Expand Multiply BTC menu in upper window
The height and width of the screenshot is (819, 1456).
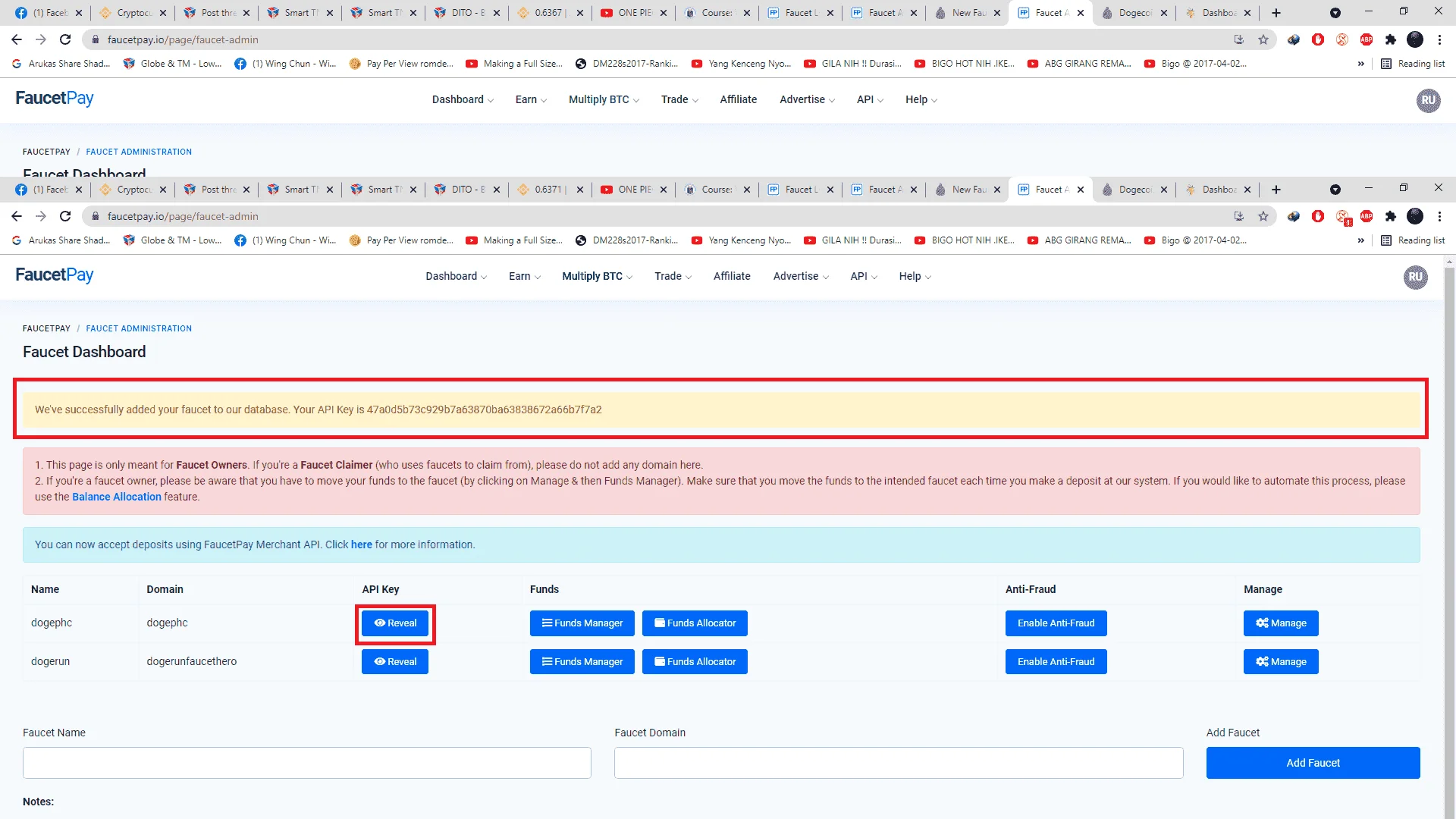click(604, 100)
